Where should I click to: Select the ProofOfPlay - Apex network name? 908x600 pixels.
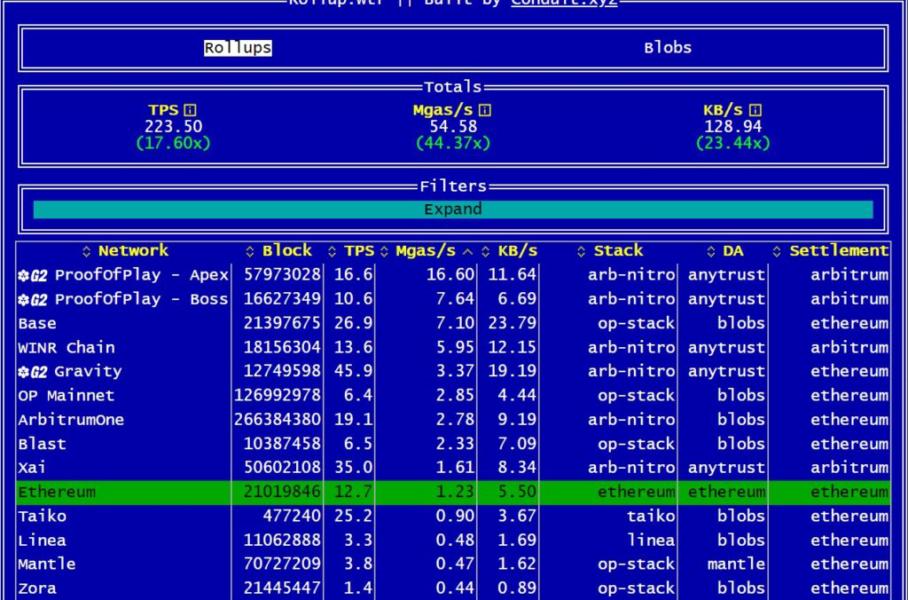point(142,275)
